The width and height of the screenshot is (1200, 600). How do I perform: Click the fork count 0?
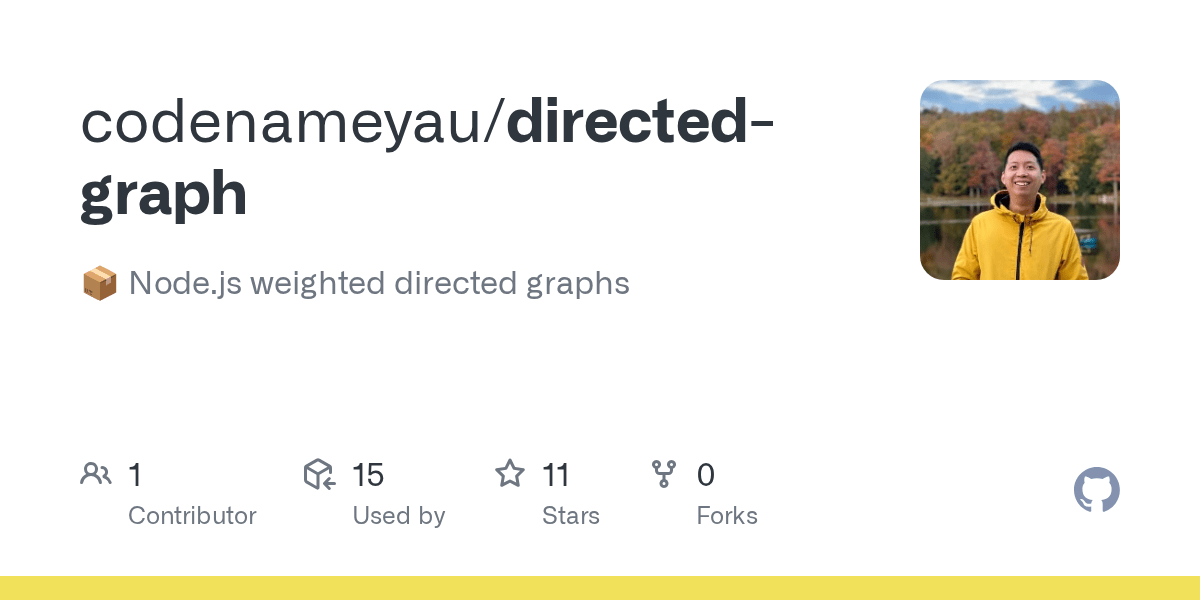coord(706,475)
